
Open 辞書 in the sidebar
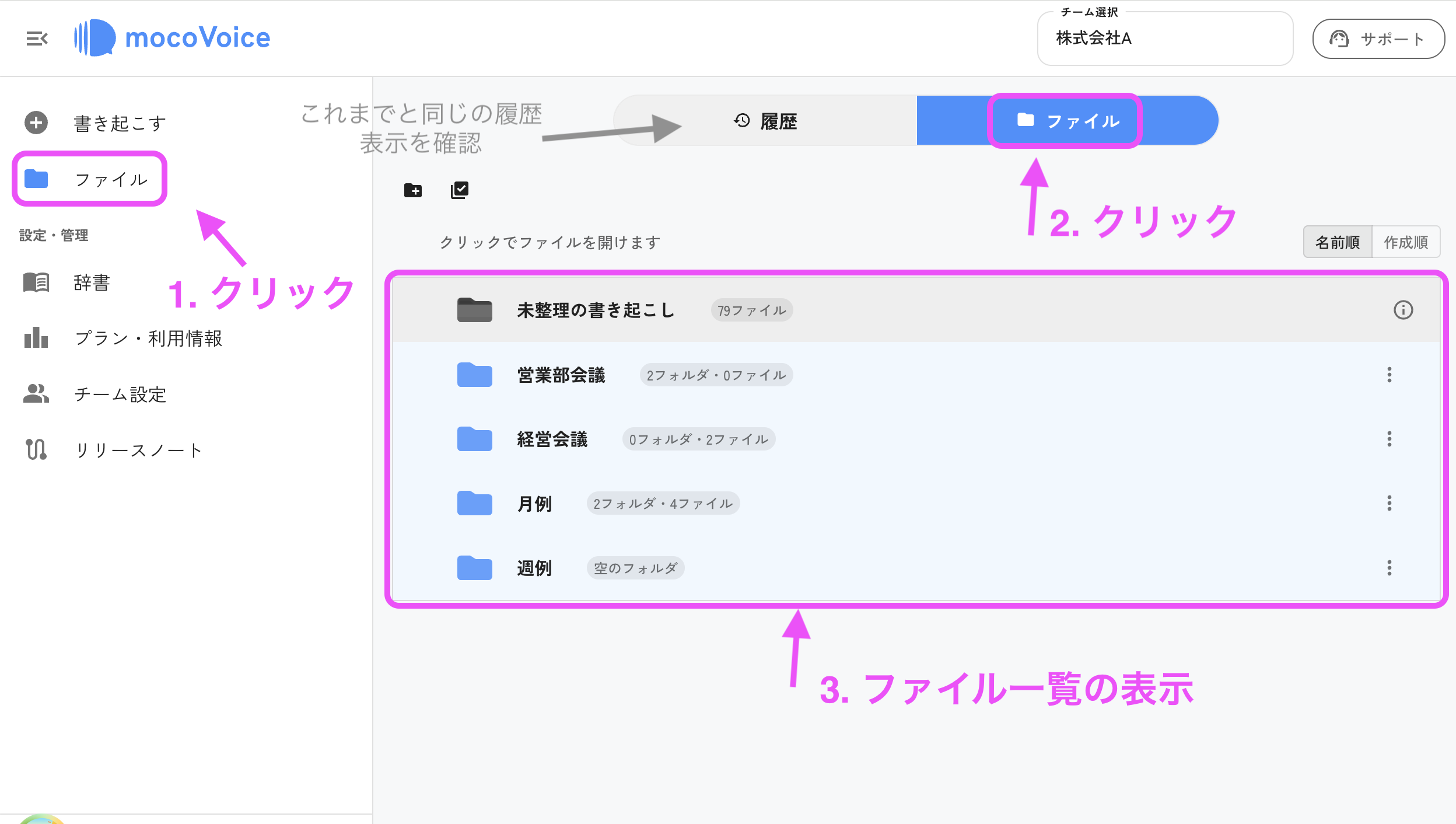[x=92, y=283]
